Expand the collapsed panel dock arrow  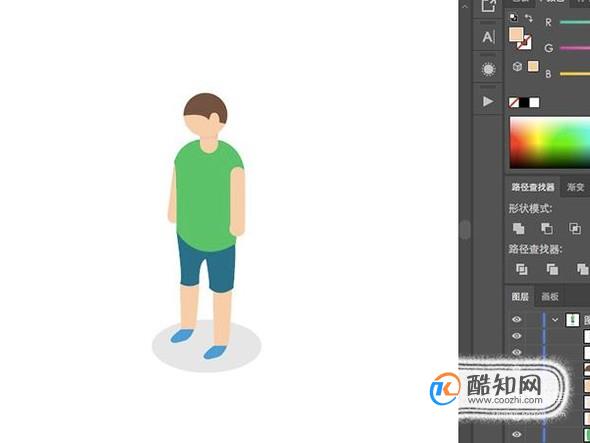click(x=465, y=6)
